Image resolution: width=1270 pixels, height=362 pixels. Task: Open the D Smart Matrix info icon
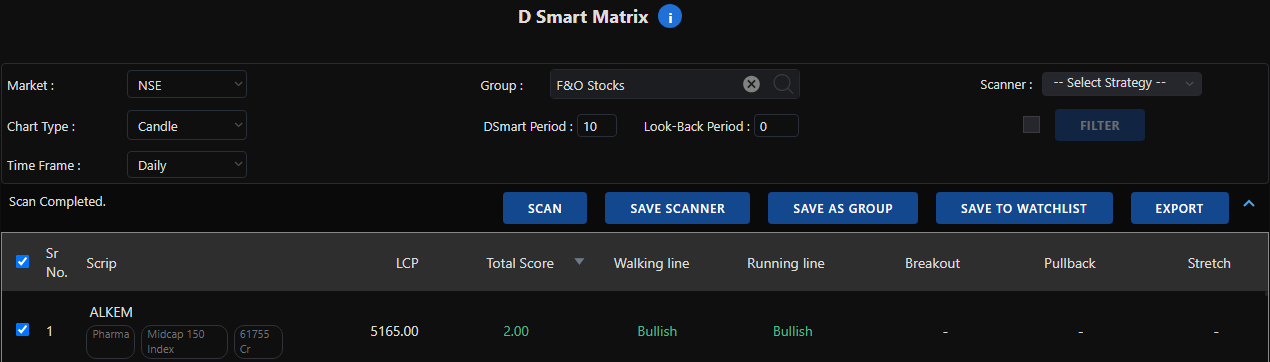[x=670, y=17]
